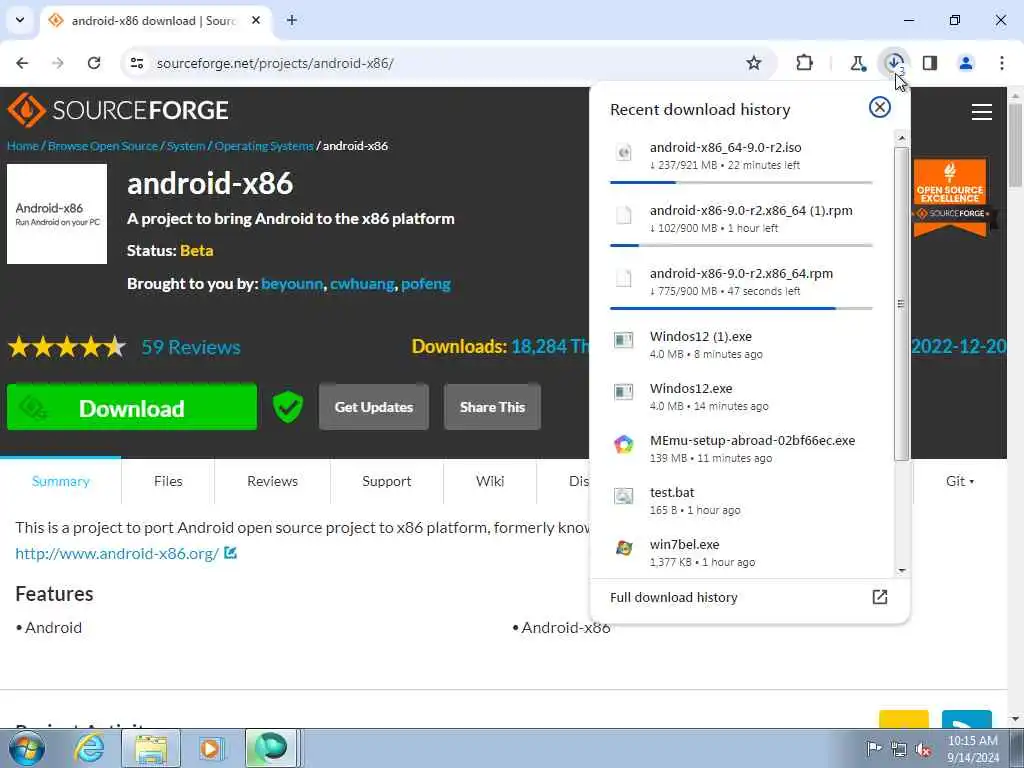Switch to the Reviews tab
Screen dimensions: 1024x768
pos(272,481)
